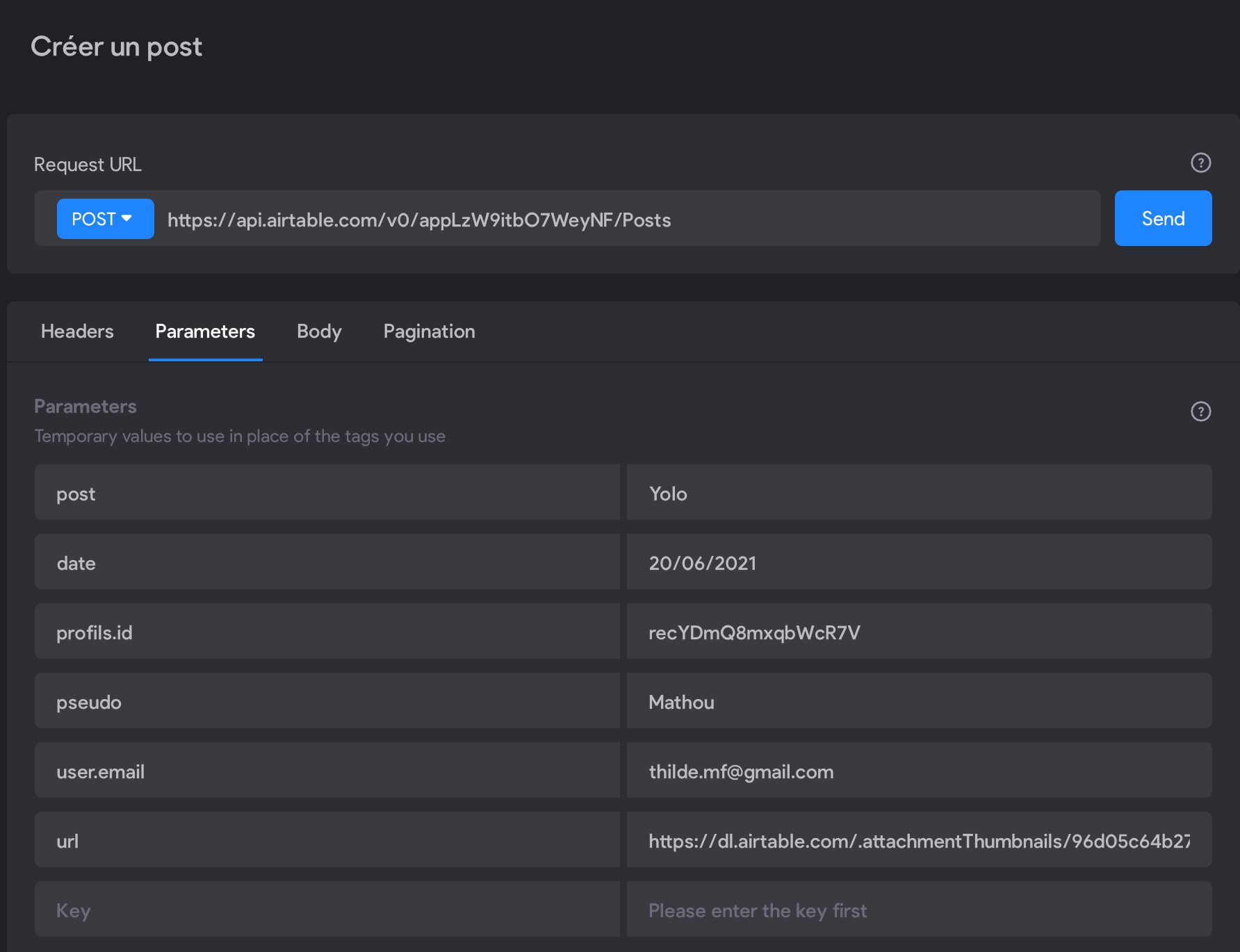
Task: Click the 'Request URL' label
Action: (x=88, y=165)
